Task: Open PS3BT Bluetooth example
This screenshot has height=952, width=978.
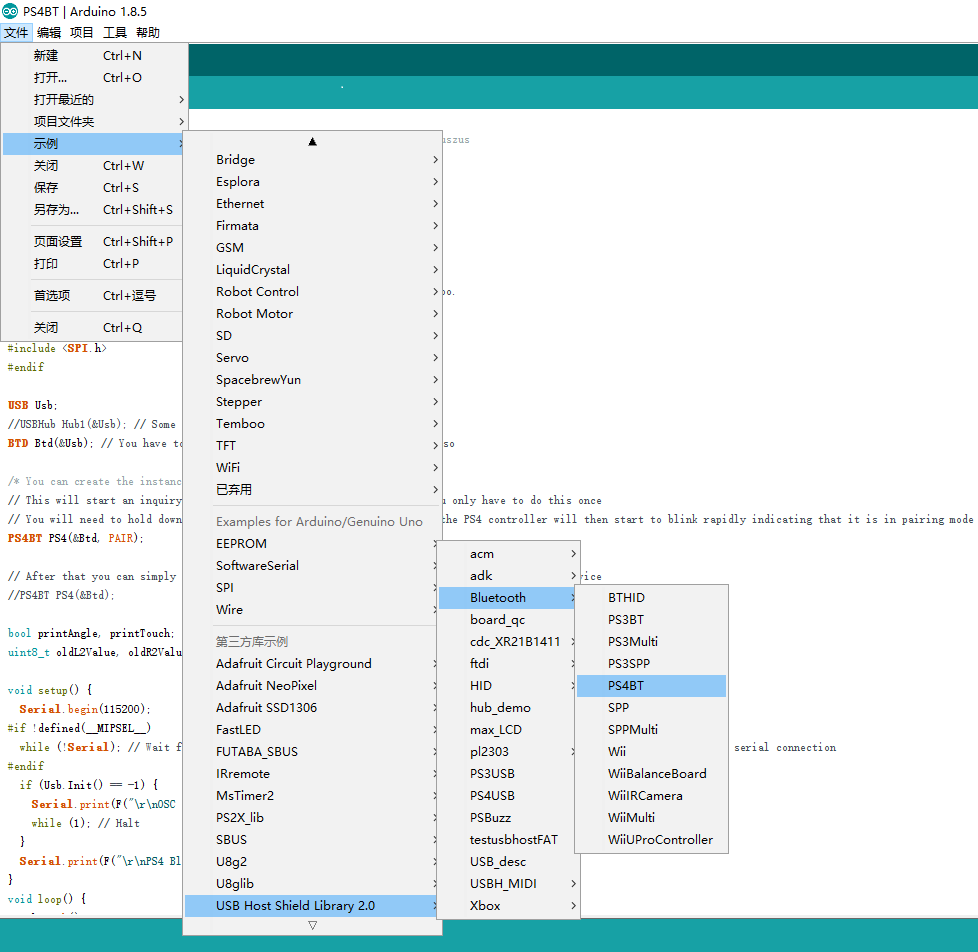Action: pyautogui.click(x=651, y=619)
